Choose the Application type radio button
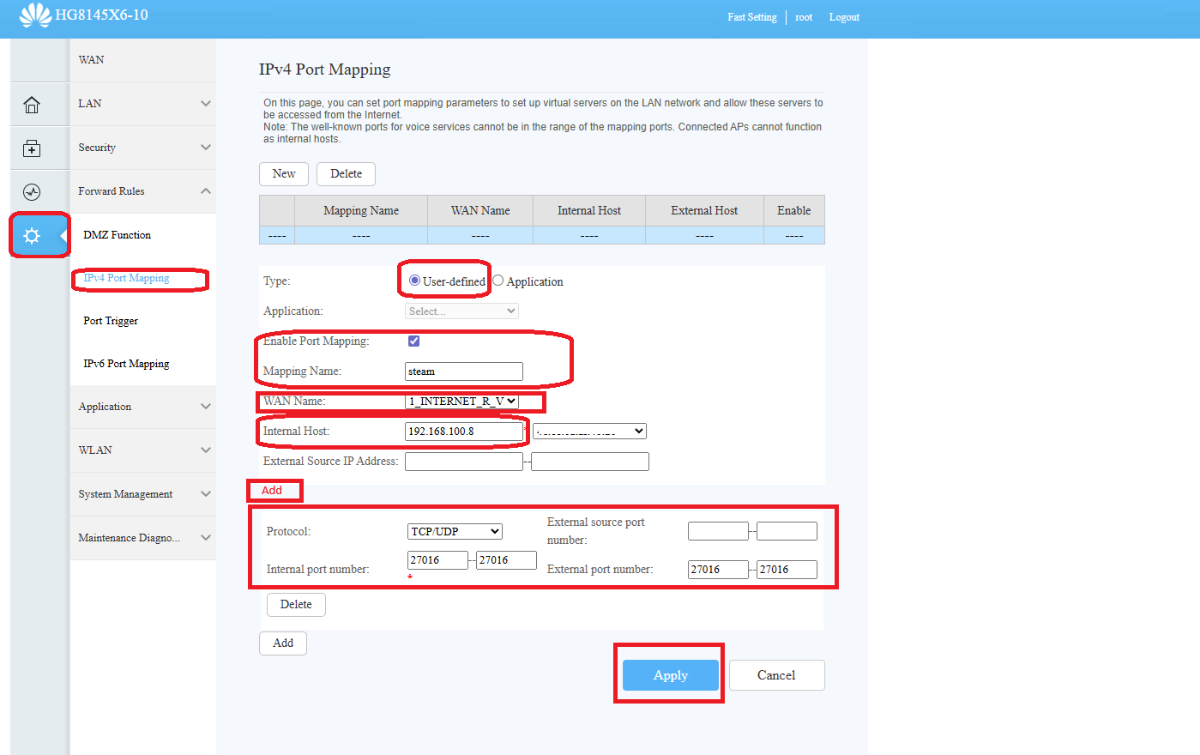 tap(498, 281)
